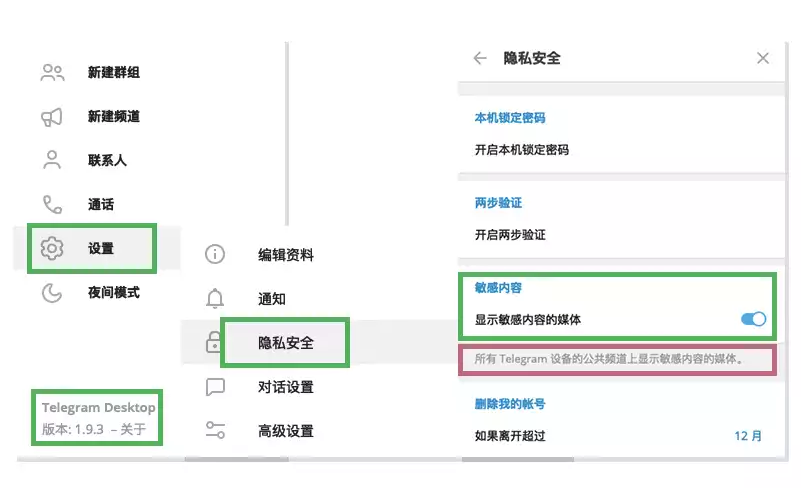The height and width of the screenshot is (488, 801).
Task: Click 开启本机锁定密码 option
Action: coord(522,150)
